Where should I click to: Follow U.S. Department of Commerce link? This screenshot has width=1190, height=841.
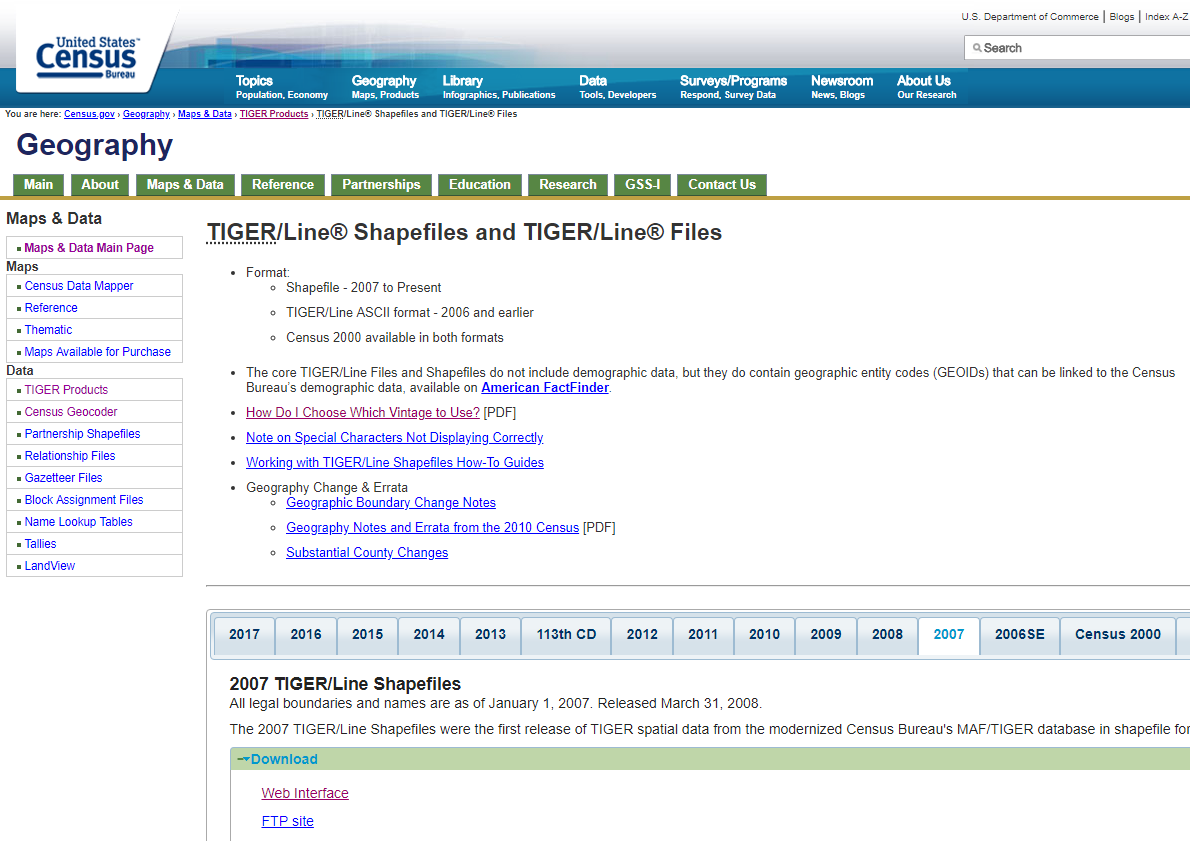point(1030,17)
